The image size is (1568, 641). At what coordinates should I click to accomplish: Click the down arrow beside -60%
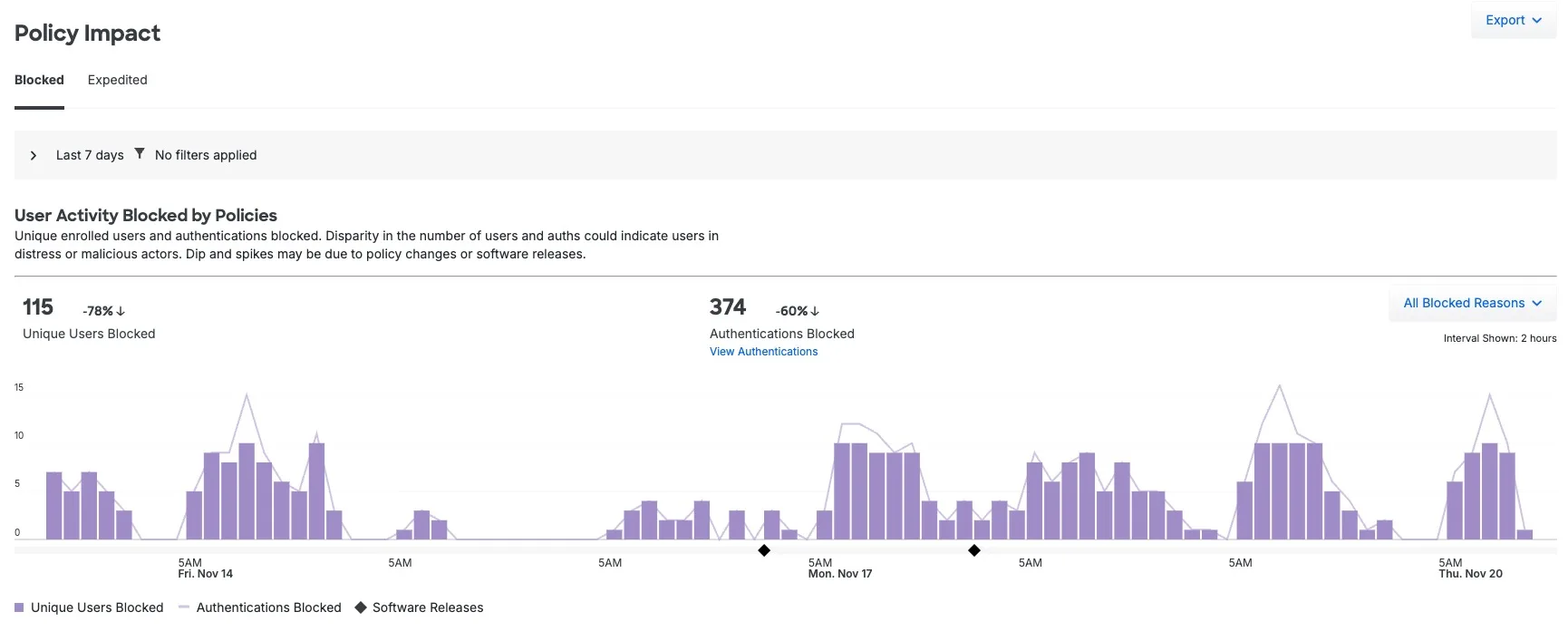[x=815, y=311]
